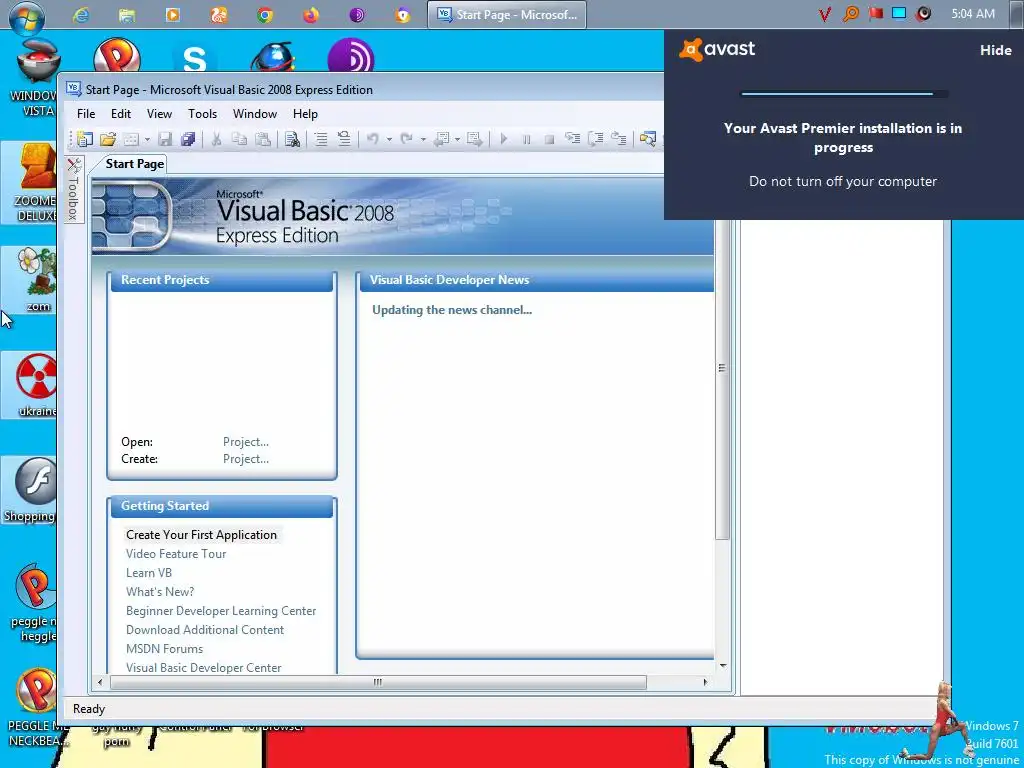Click the scroll right arrow button
The width and height of the screenshot is (1024, 768).
(x=705, y=682)
